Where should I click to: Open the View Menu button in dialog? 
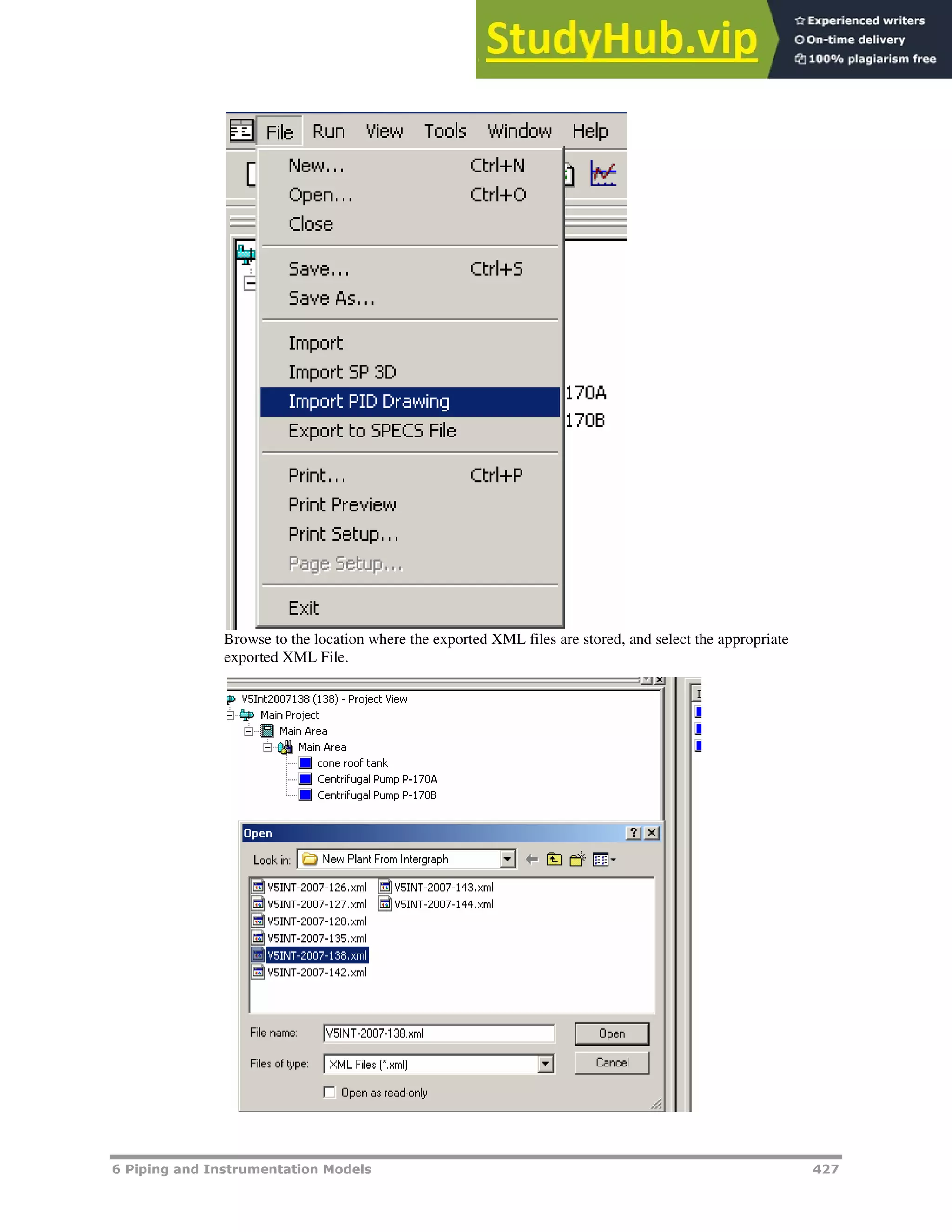[604, 860]
